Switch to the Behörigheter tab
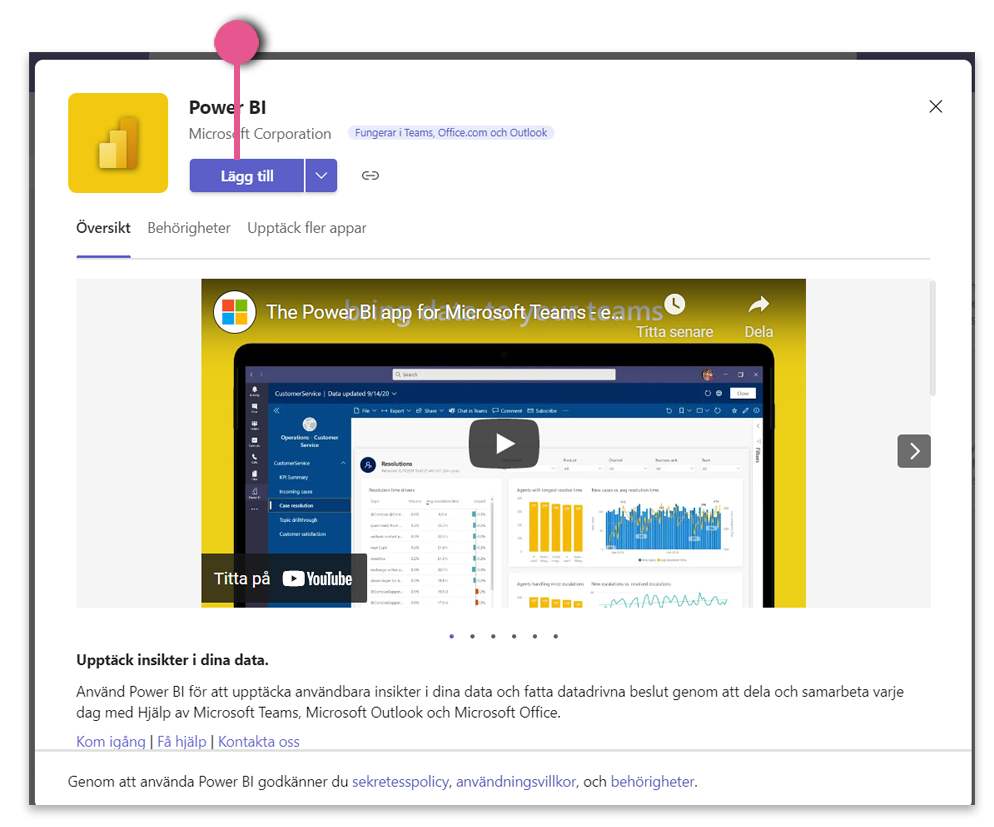This screenshot has height=827, width=994. click(x=189, y=228)
